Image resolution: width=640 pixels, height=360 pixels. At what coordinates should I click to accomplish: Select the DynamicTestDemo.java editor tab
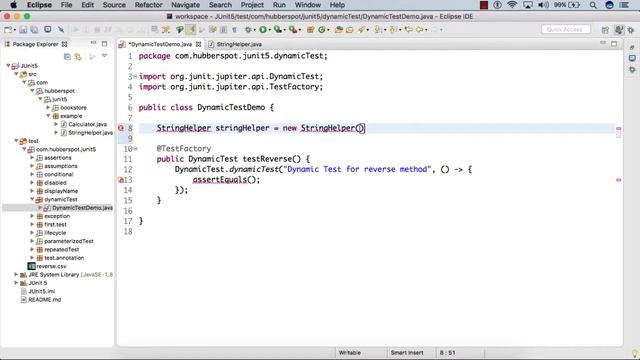pos(160,44)
